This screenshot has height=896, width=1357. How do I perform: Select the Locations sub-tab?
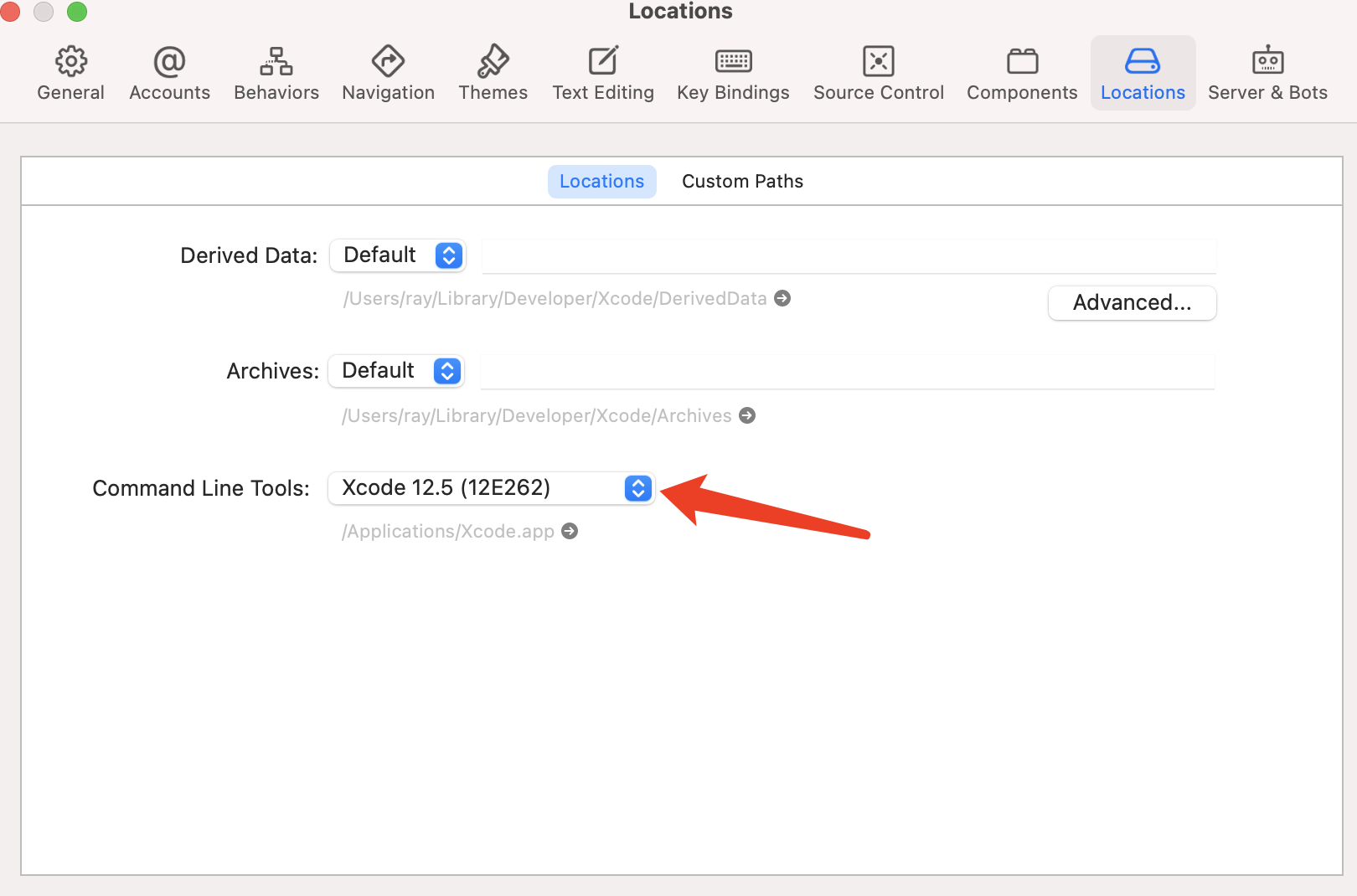pos(601,182)
